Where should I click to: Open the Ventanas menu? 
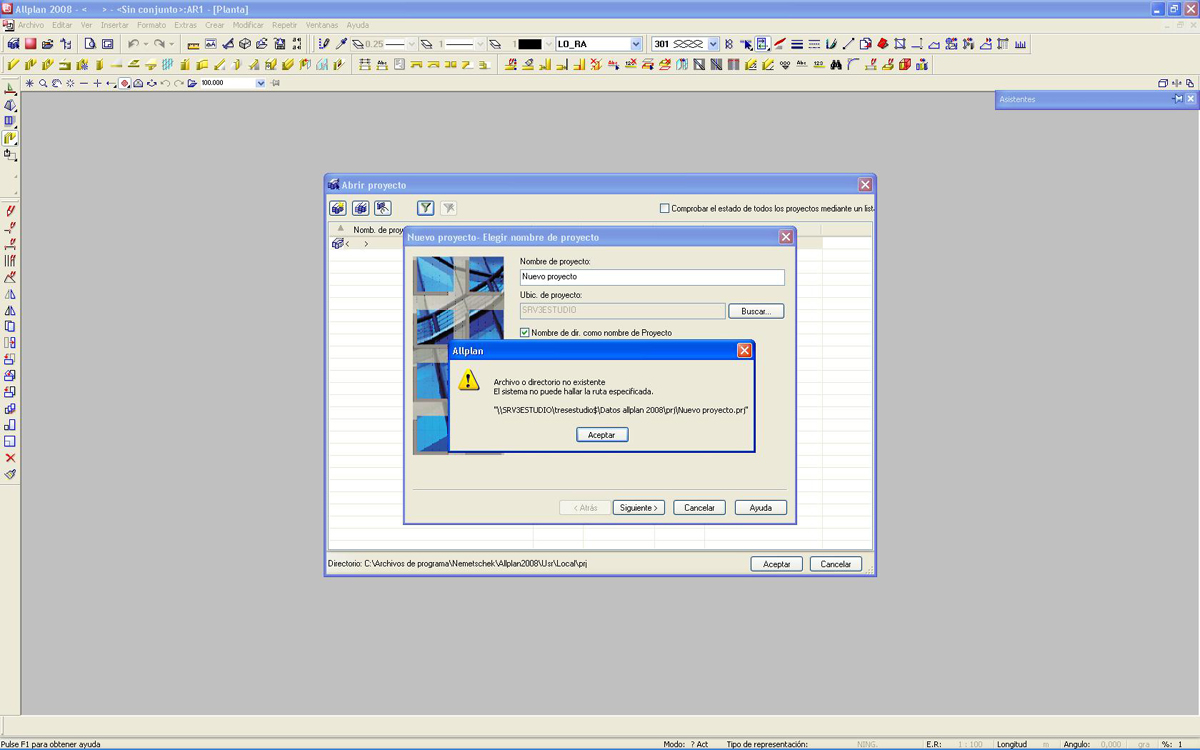click(322, 25)
